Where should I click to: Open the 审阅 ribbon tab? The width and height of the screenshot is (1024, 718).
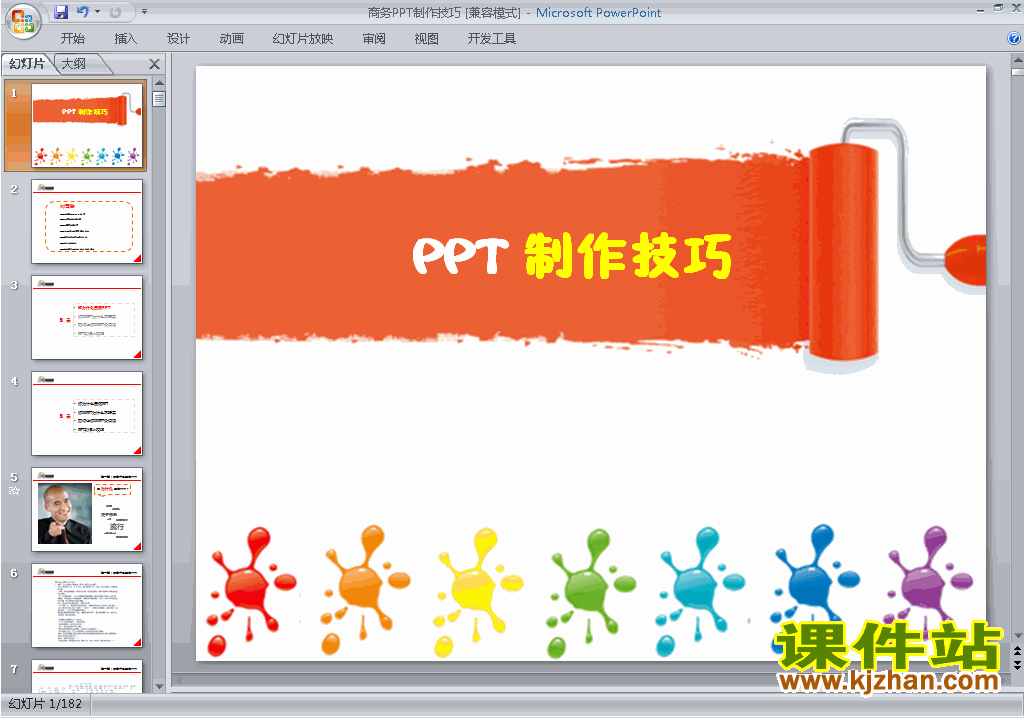[x=374, y=39]
